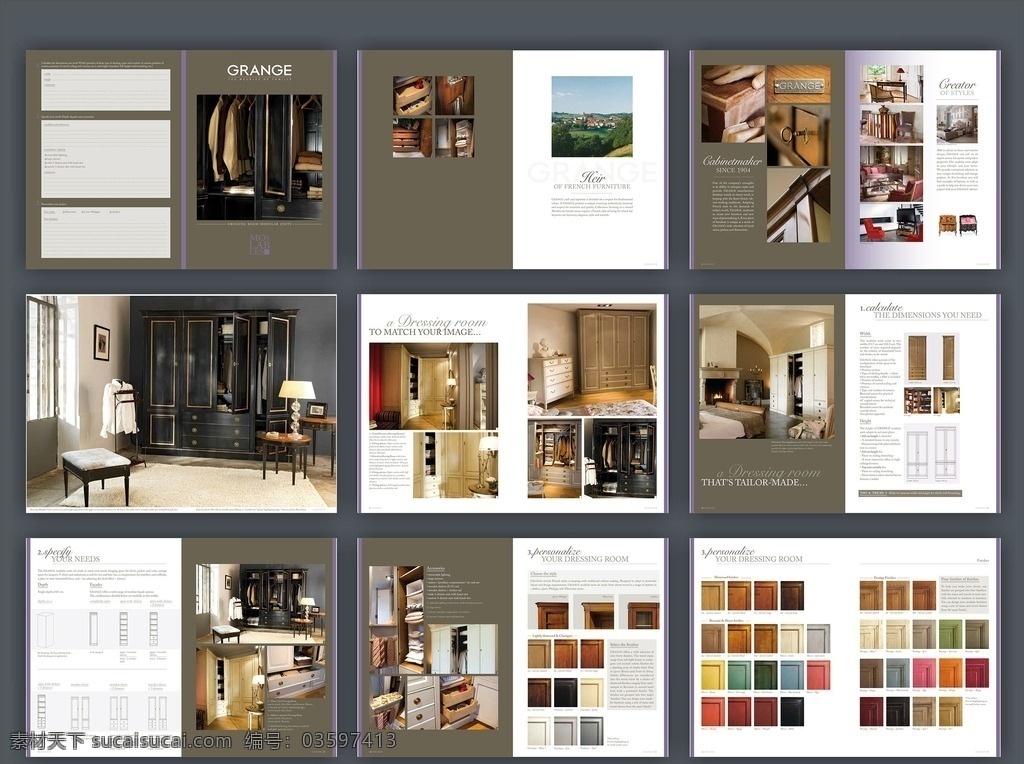The image size is (1024, 764).
Task: Select the "Cabinetmaker since 1904" heading
Action: (732, 164)
